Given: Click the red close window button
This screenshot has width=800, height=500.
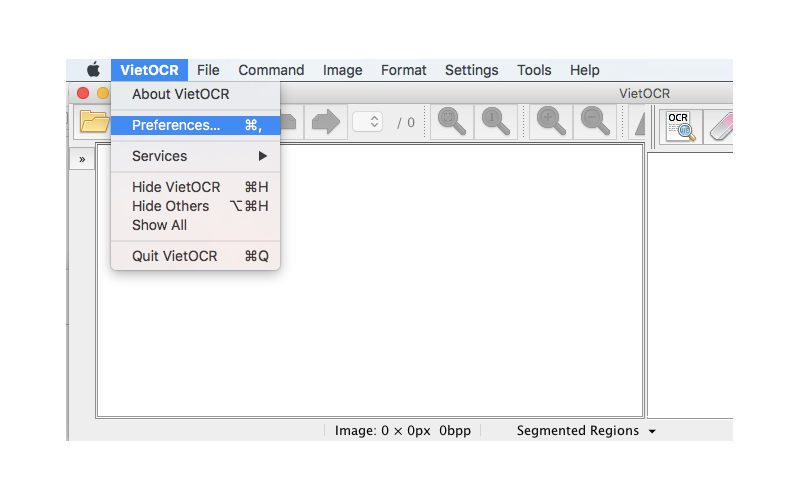Looking at the screenshot, I should 83,93.
